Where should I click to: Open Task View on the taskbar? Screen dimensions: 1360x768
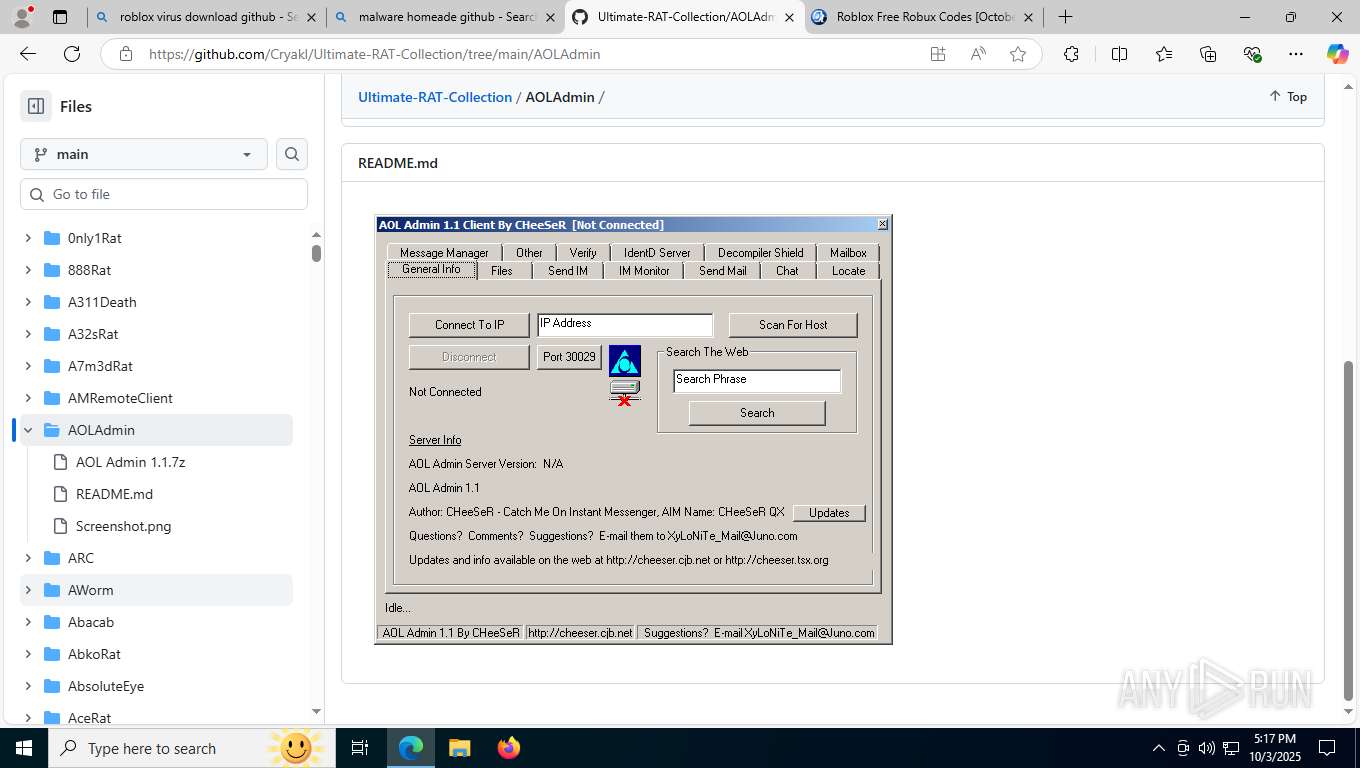(x=360, y=748)
